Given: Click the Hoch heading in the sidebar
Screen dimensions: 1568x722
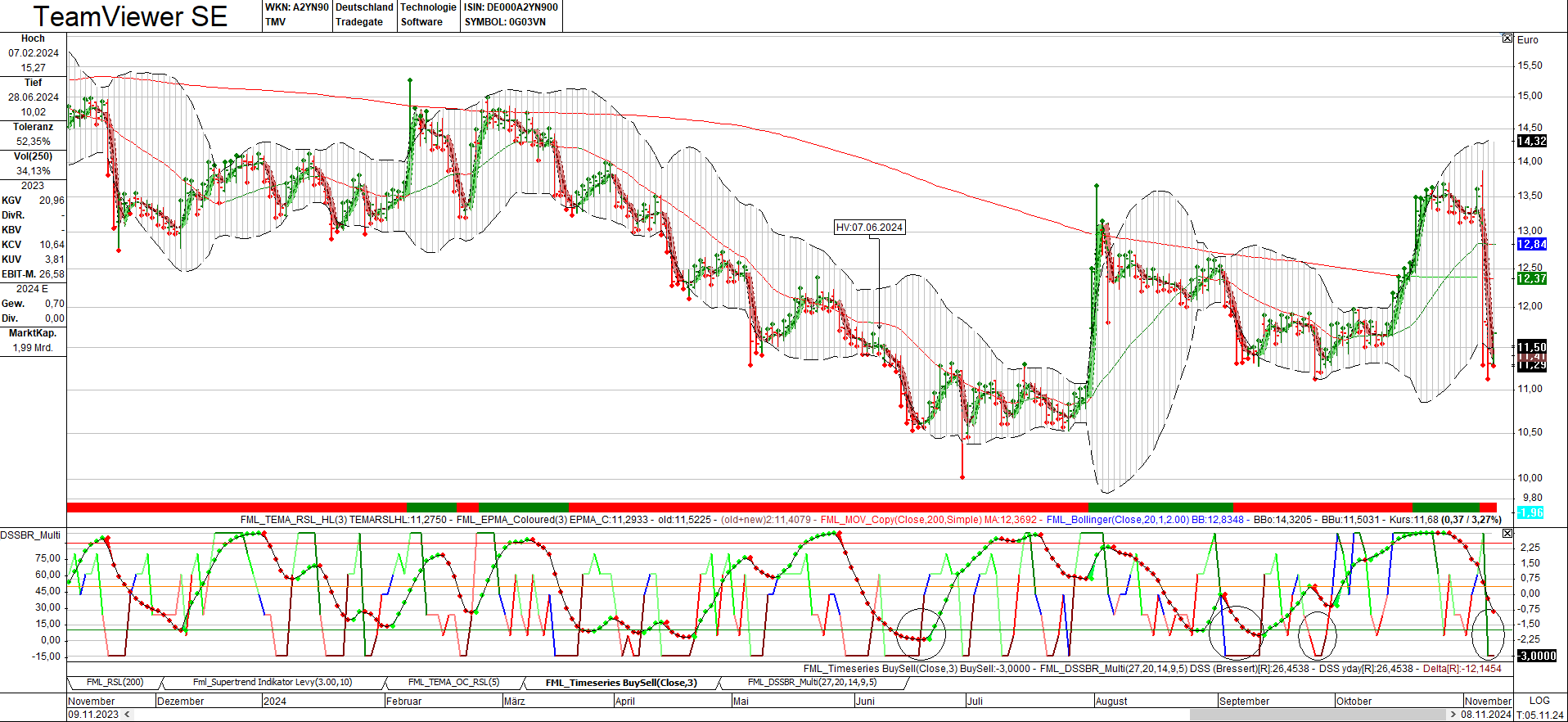Looking at the screenshot, I should [33, 38].
